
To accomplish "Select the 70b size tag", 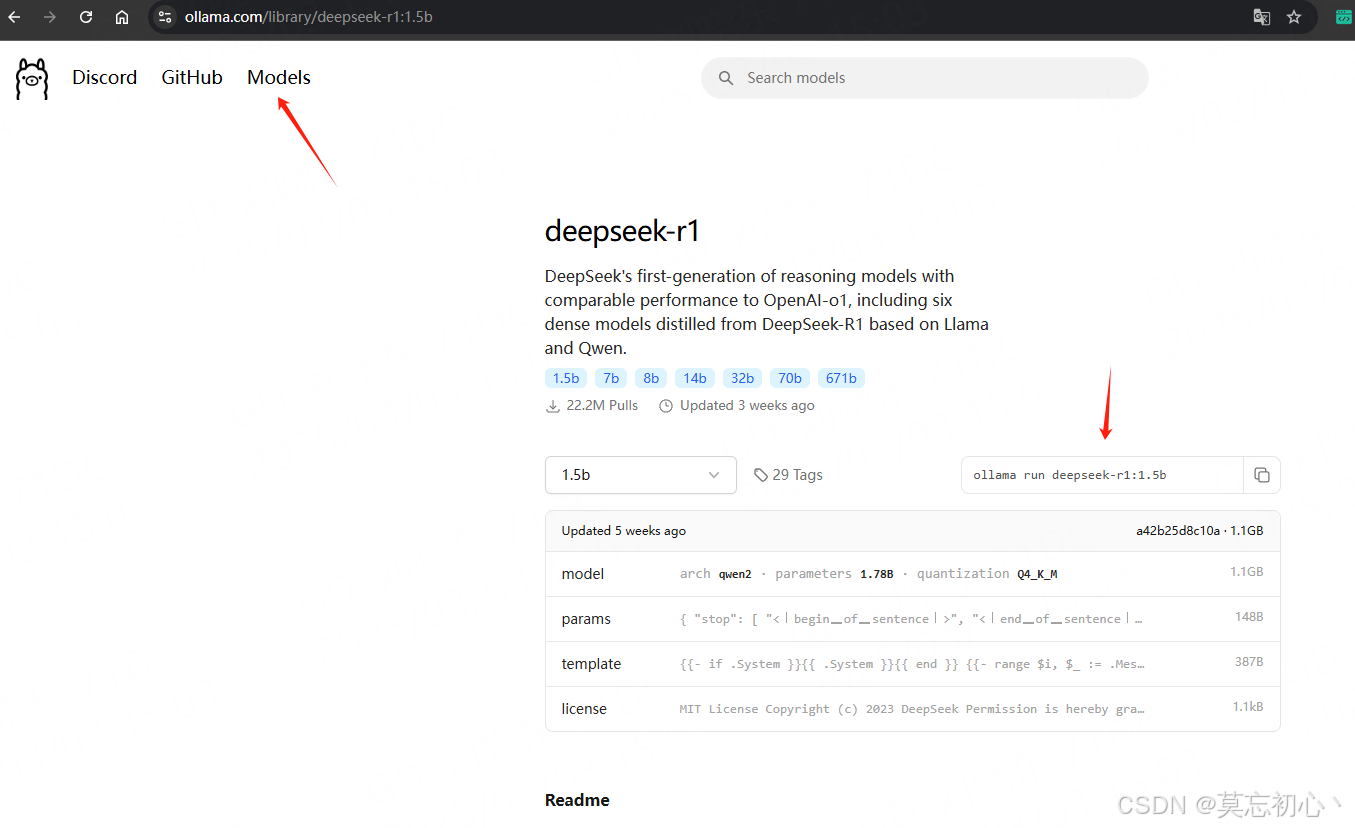I will click(790, 378).
